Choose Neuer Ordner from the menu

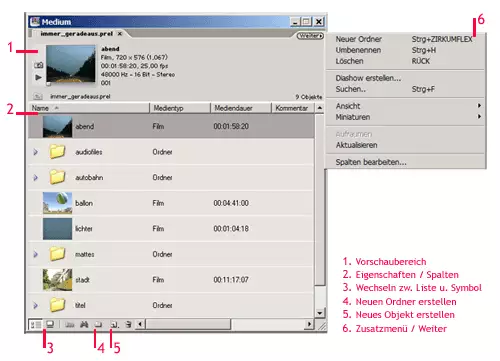tap(405, 39)
